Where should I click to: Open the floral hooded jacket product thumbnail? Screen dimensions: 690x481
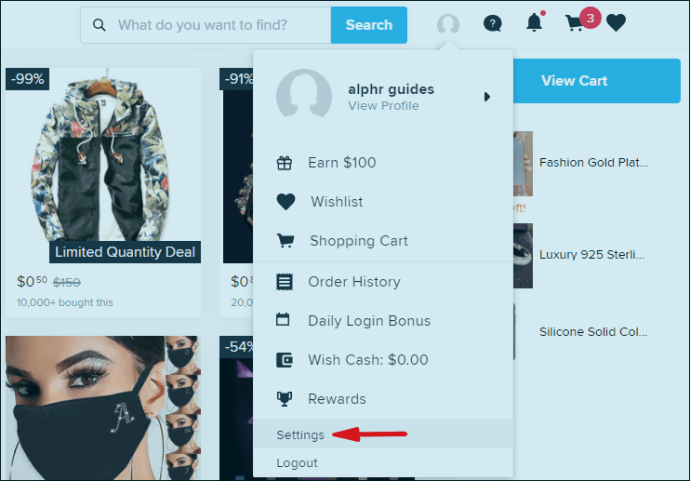(103, 165)
